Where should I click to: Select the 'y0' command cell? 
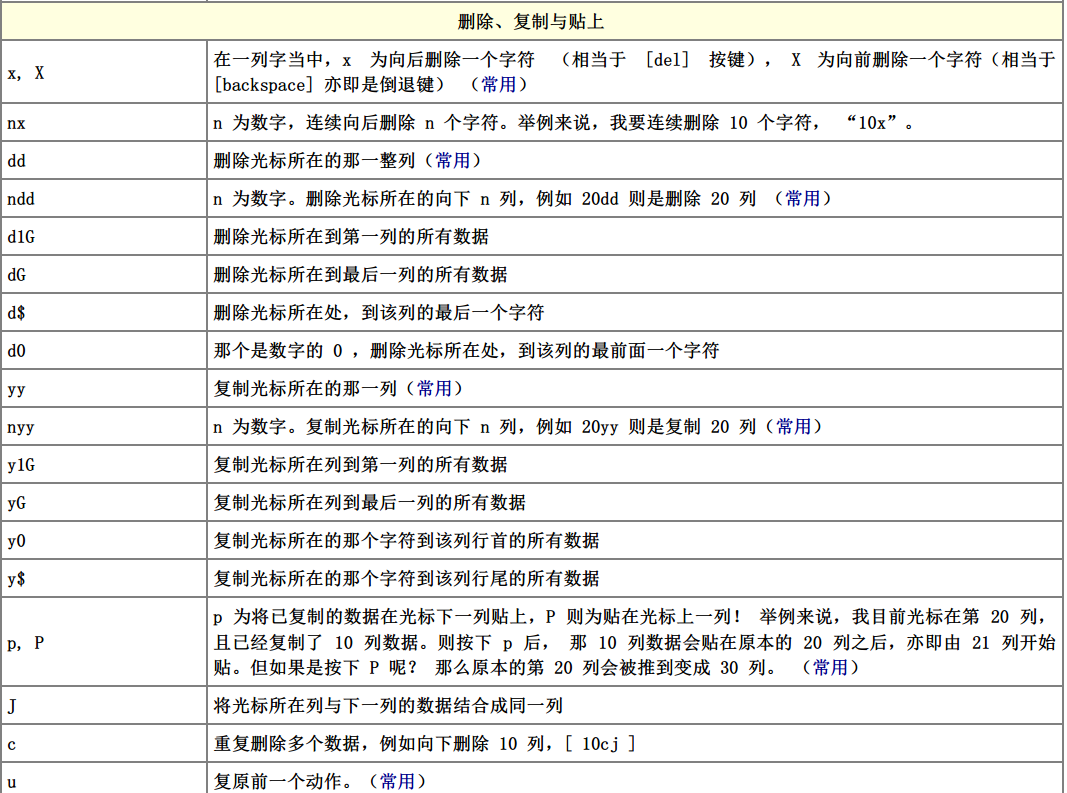pos(104,541)
